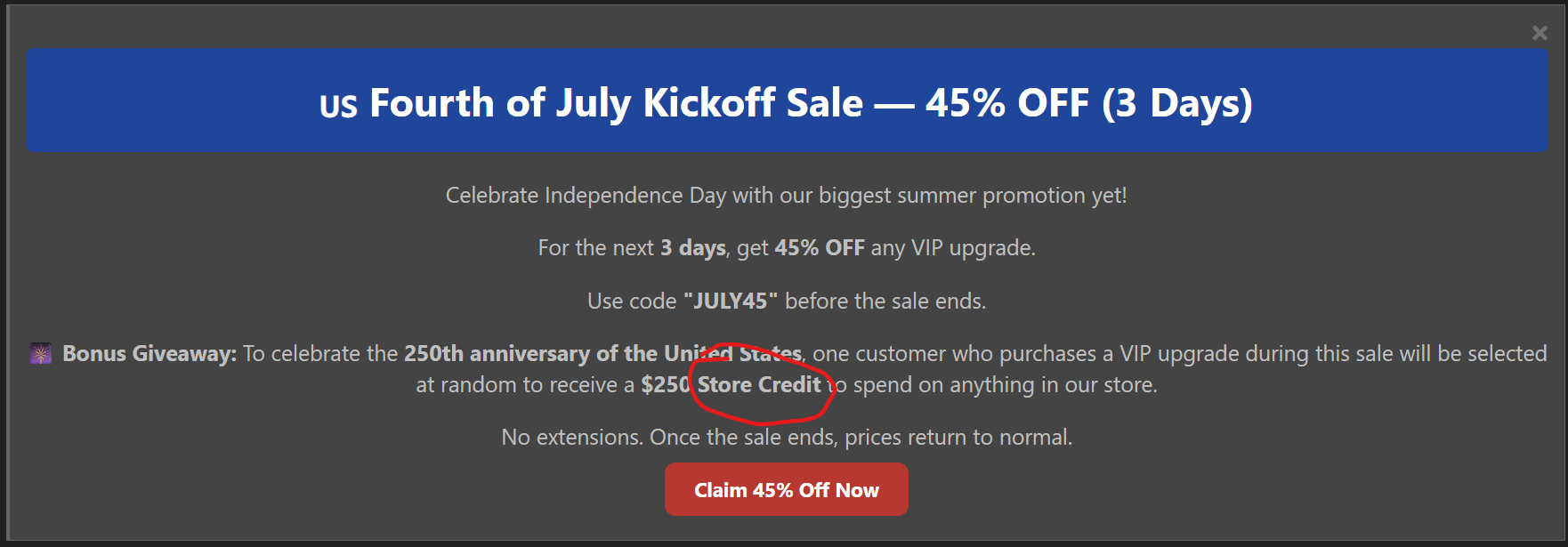1568x547 pixels.
Task: Click the No extensions notice line
Action: tap(787, 438)
